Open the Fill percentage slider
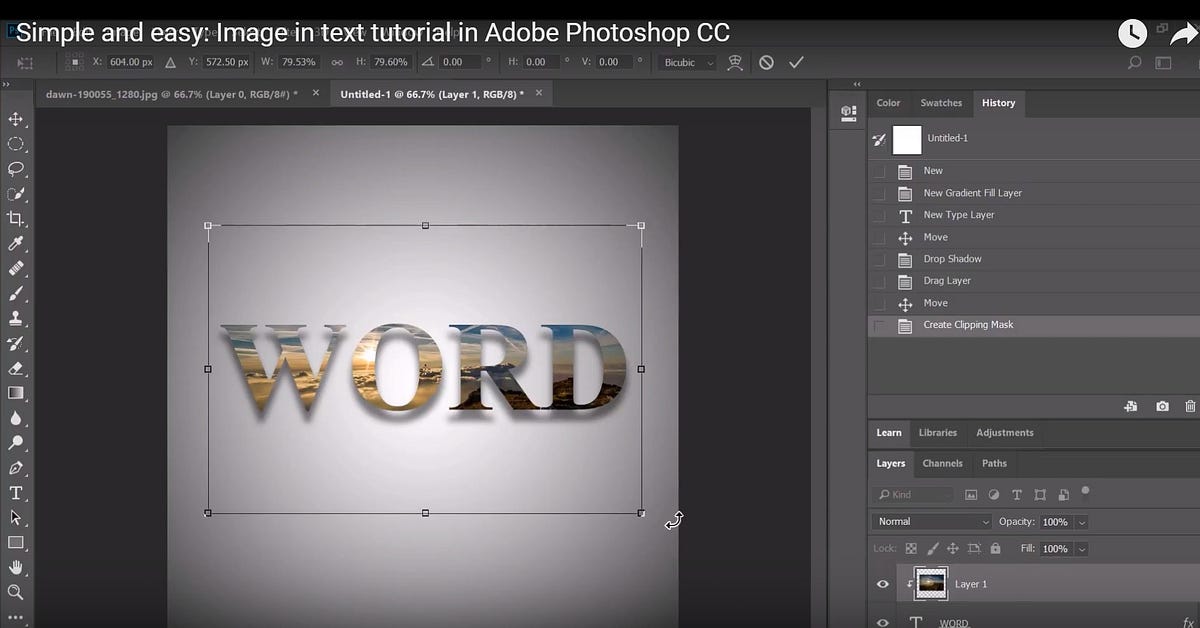 pyautogui.click(x=1081, y=548)
